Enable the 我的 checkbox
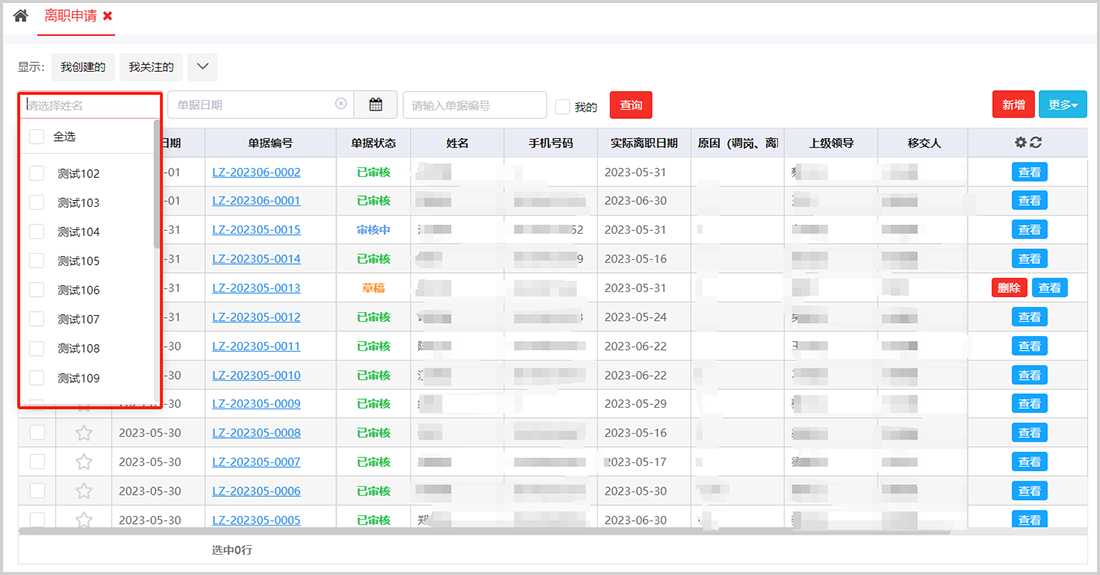The height and width of the screenshot is (575, 1100). coord(563,107)
